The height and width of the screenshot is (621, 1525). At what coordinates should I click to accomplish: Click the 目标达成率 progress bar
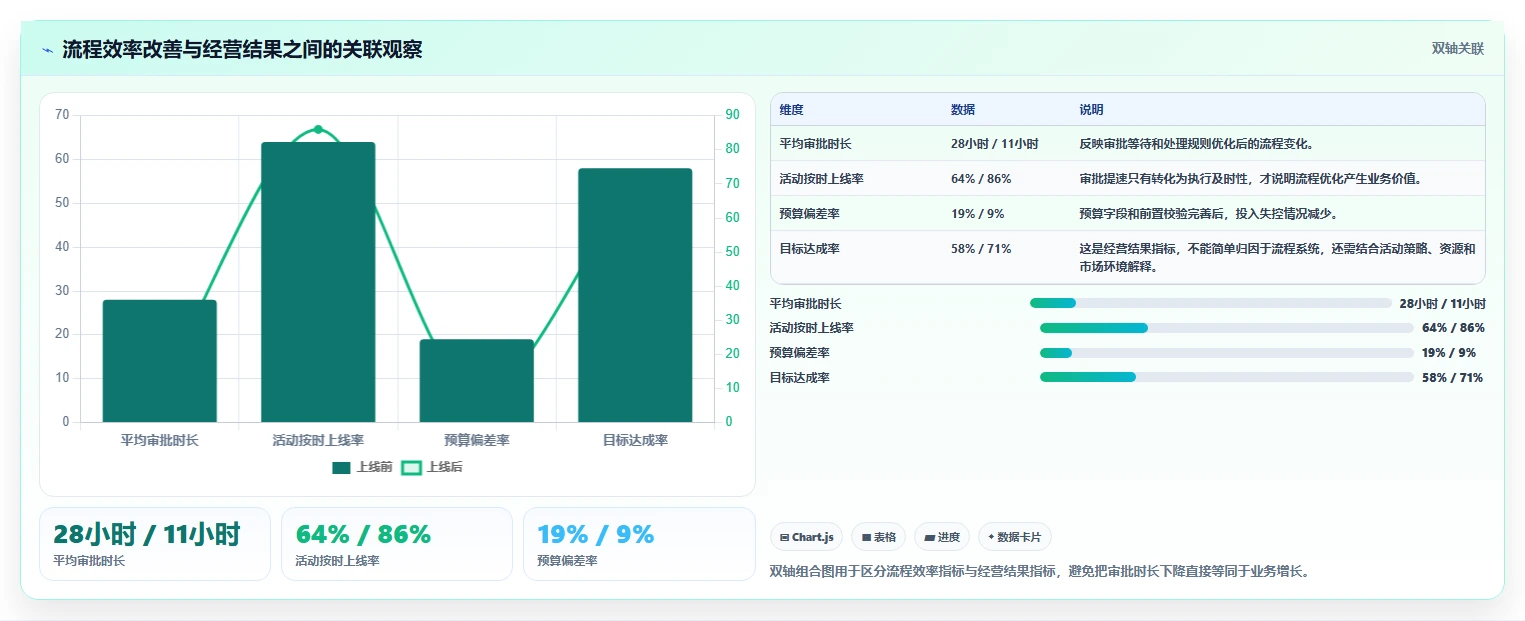1227,377
